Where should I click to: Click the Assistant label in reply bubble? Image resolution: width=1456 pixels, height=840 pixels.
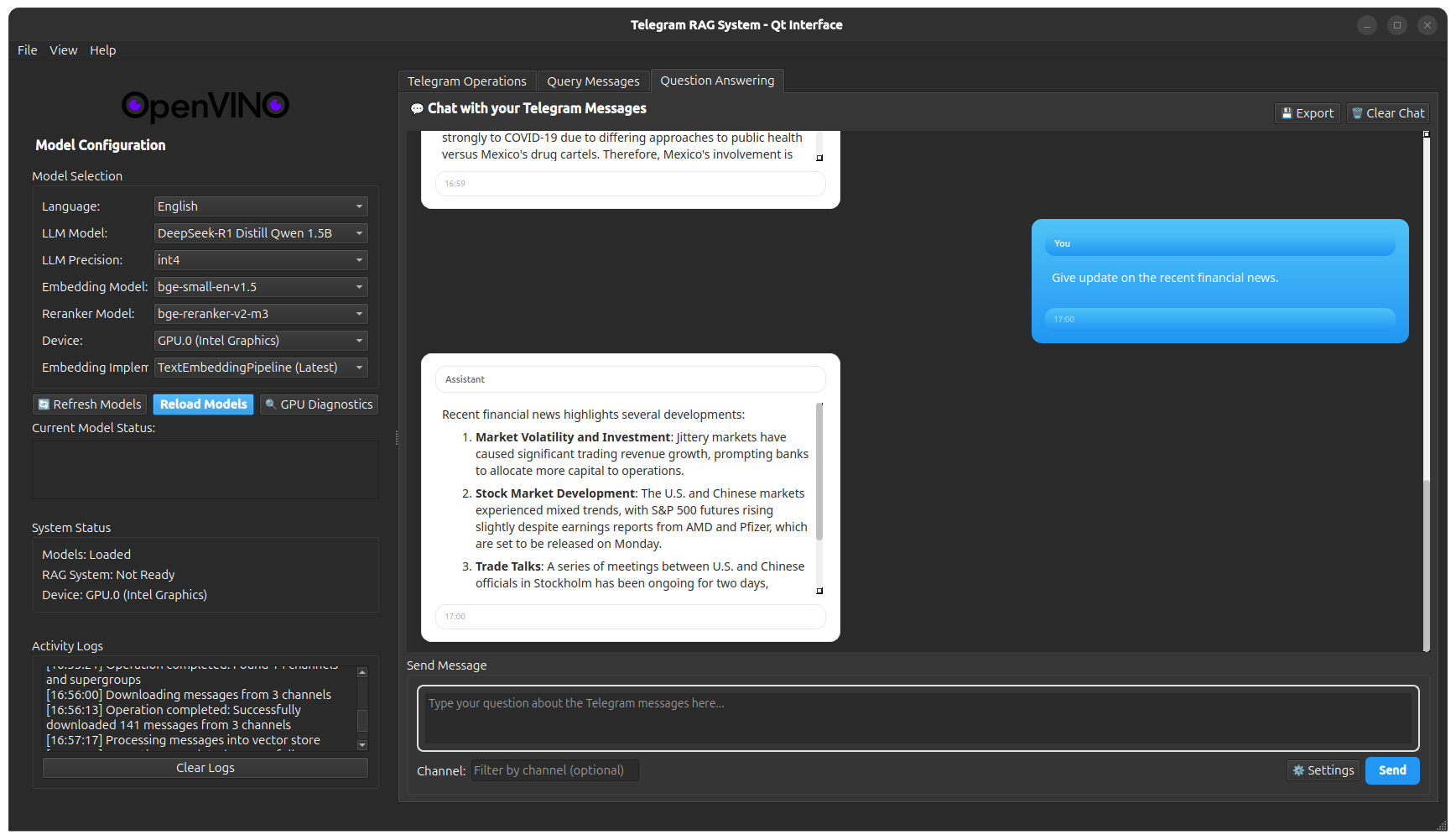465,379
